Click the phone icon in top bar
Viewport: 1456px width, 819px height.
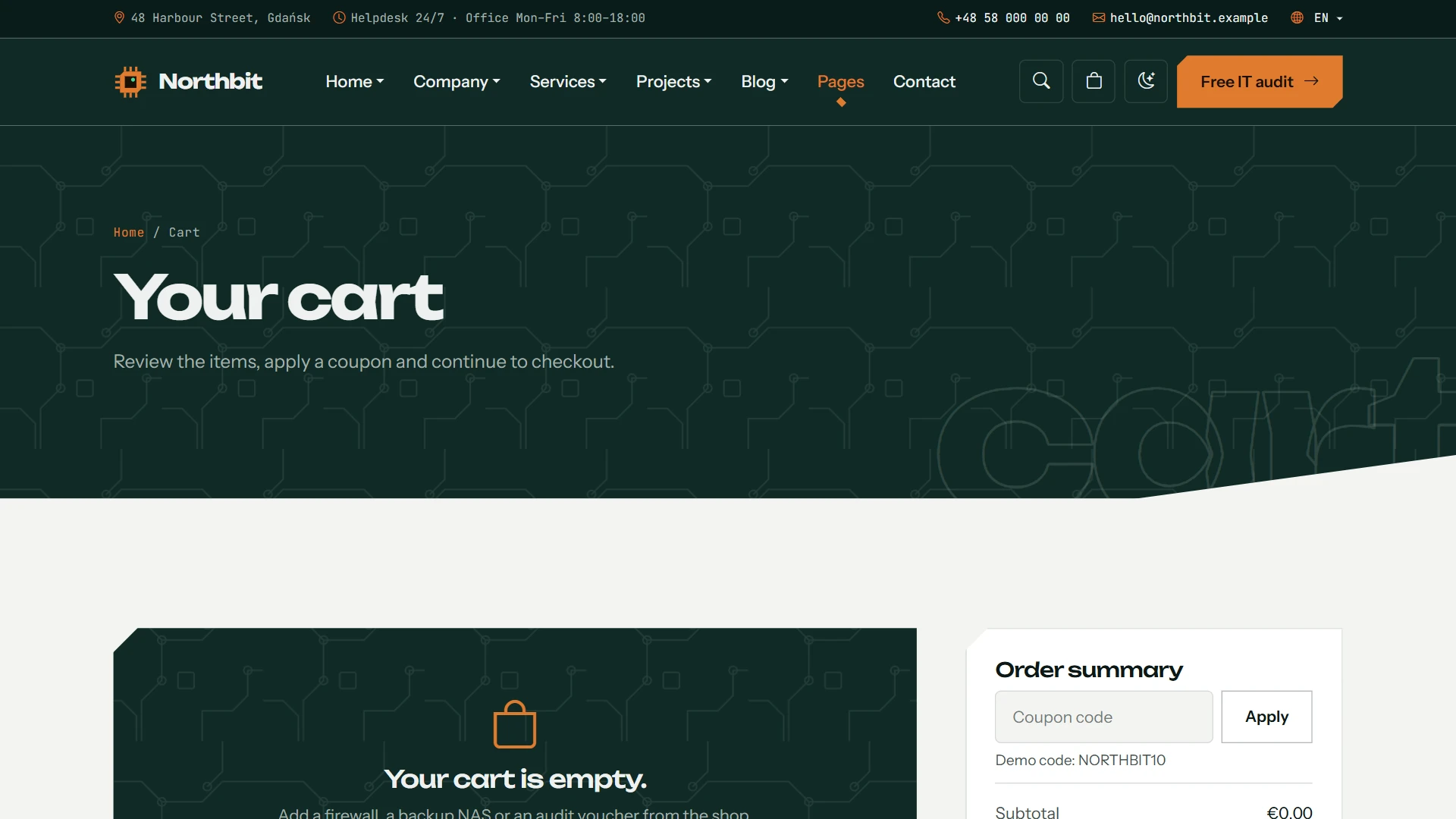(943, 17)
